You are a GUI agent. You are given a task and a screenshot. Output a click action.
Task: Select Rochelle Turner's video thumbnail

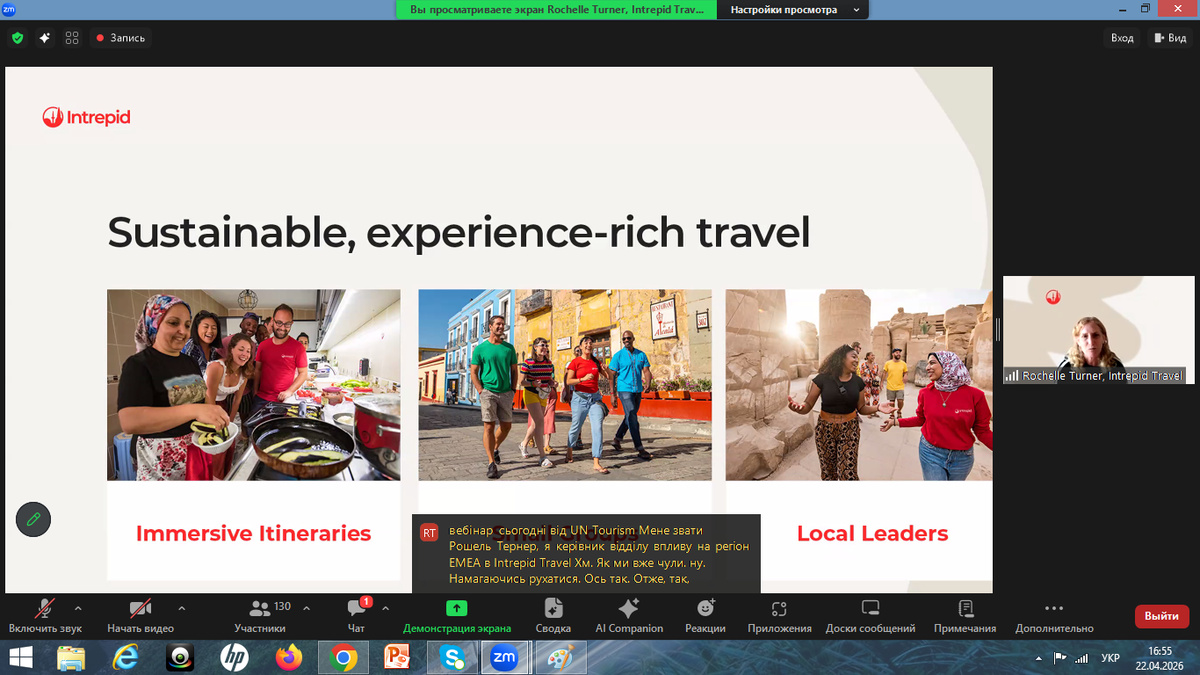1098,330
